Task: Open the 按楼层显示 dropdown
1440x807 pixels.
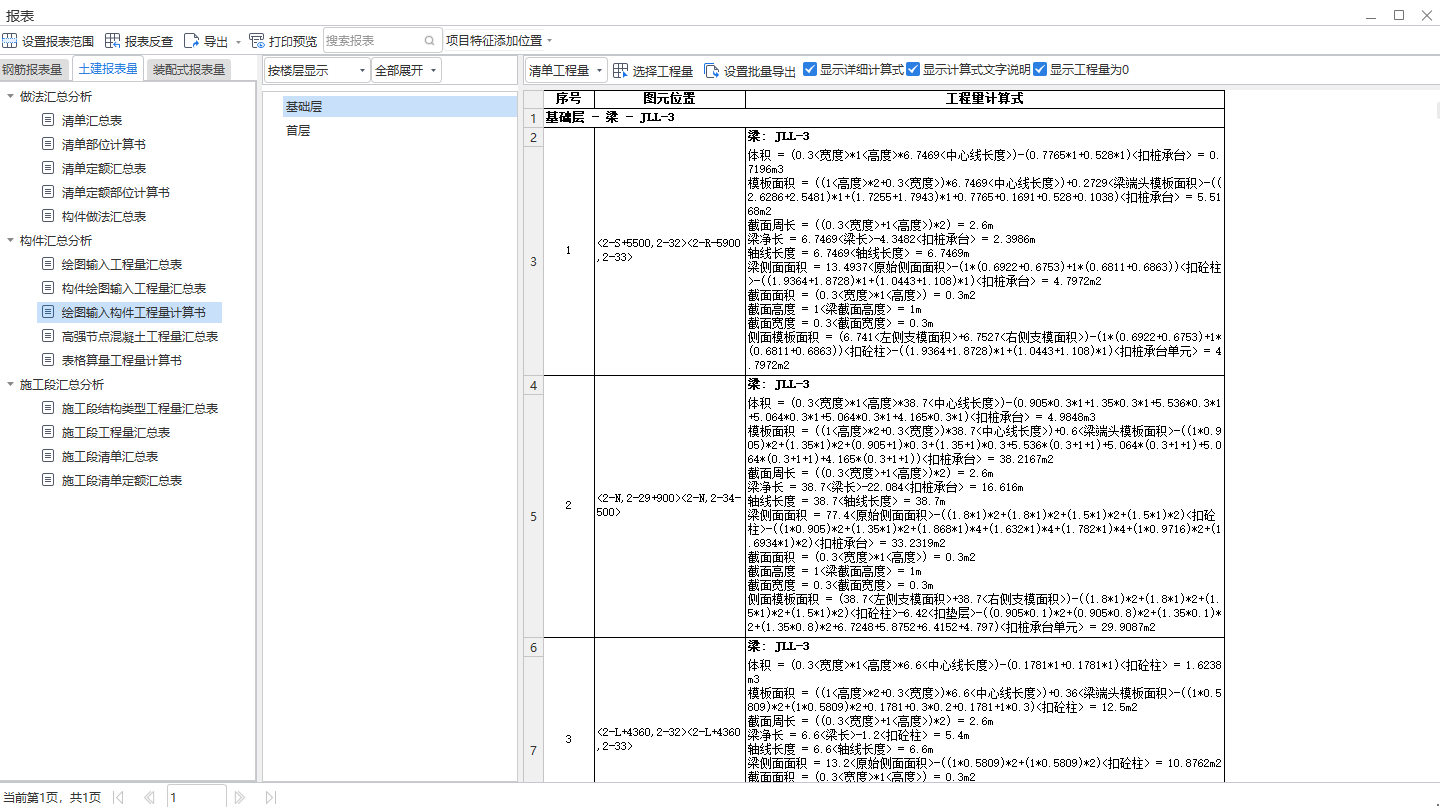Action: (316, 70)
